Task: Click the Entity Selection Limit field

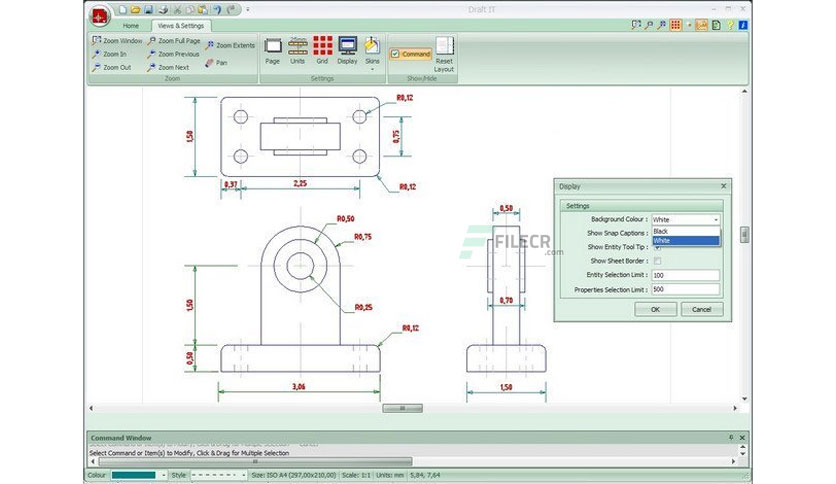Action: point(686,275)
